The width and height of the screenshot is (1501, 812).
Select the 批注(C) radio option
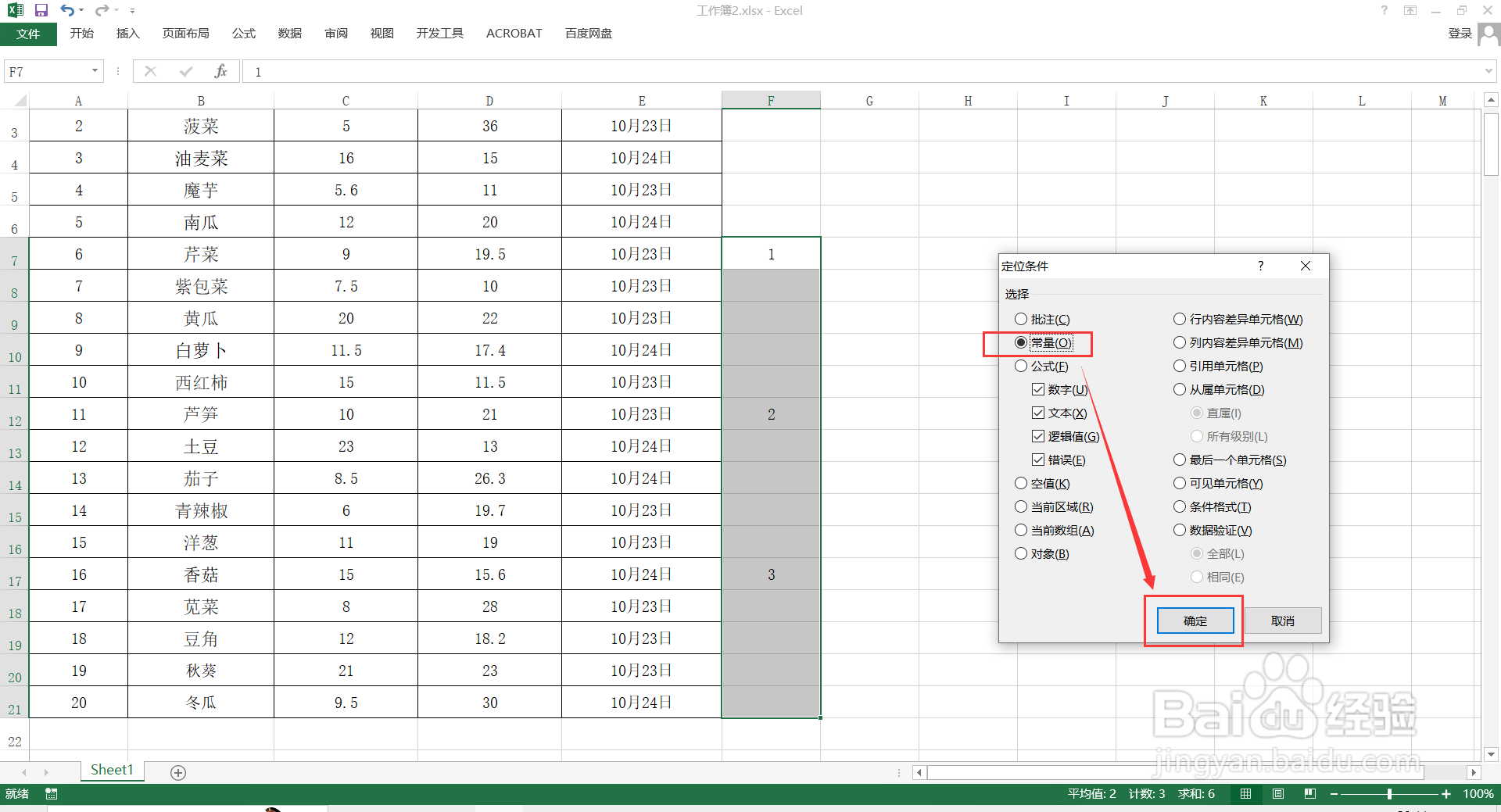point(1042,319)
